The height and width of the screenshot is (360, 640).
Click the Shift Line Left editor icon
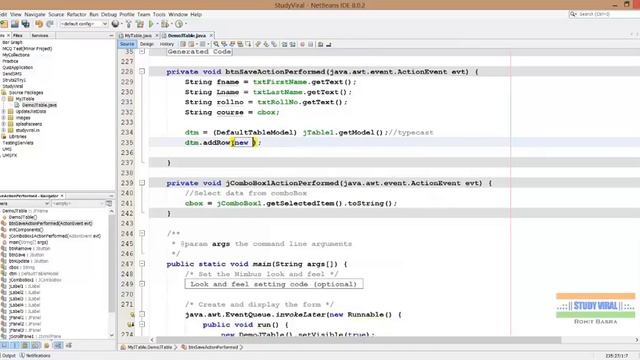click(284, 44)
